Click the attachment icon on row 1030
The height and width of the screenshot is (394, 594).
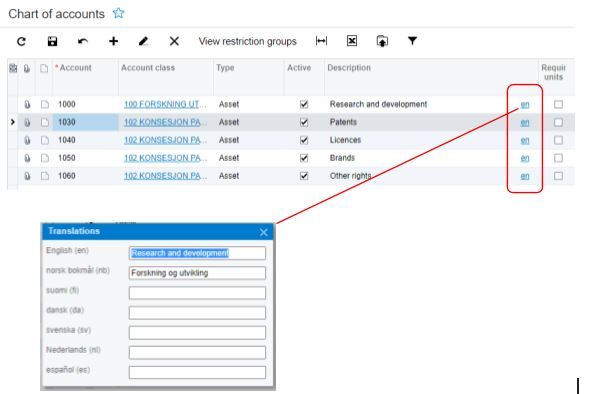coord(27,122)
